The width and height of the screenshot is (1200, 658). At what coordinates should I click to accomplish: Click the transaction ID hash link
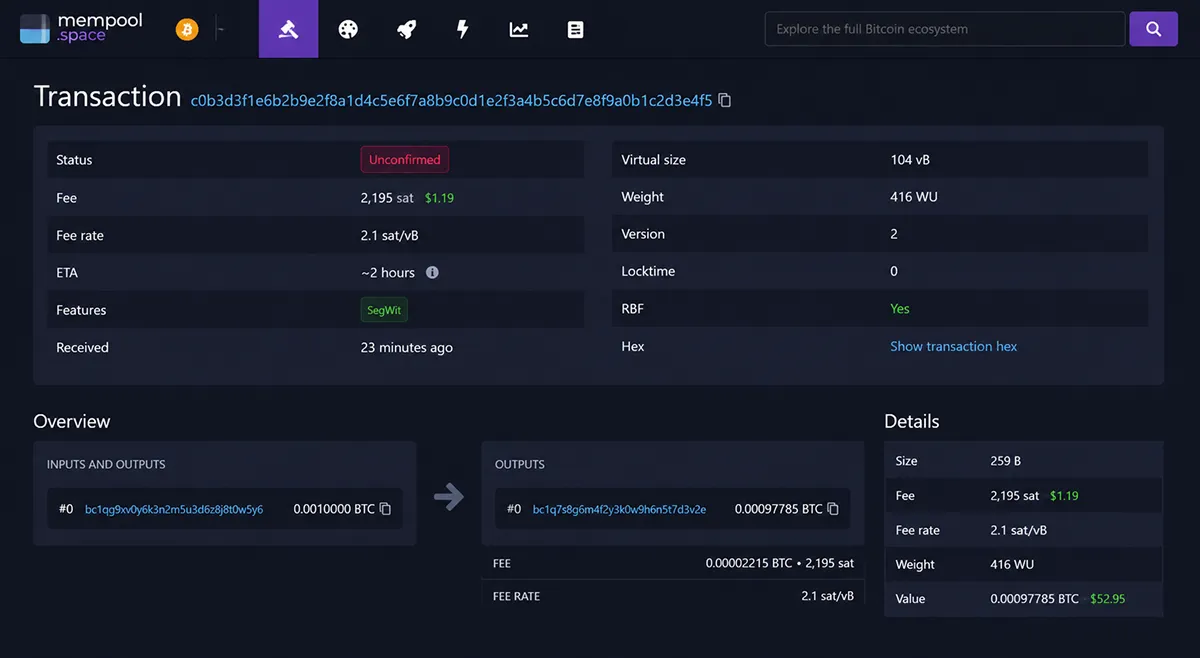click(x=451, y=100)
